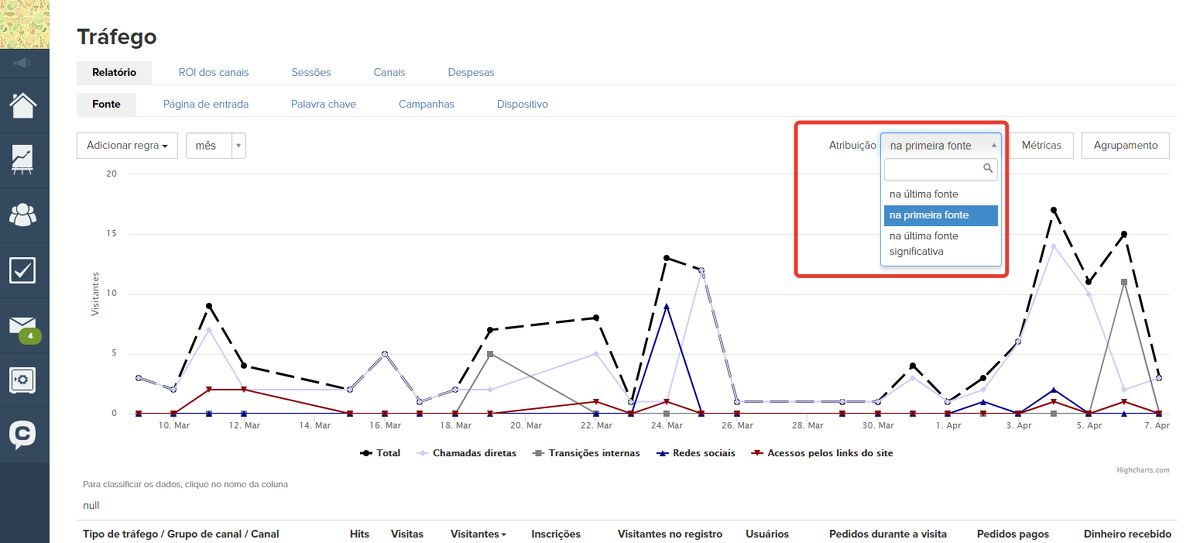
Task: Open the chat bubble icon in sidebar
Action: pyautogui.click(x=23, y=435)
